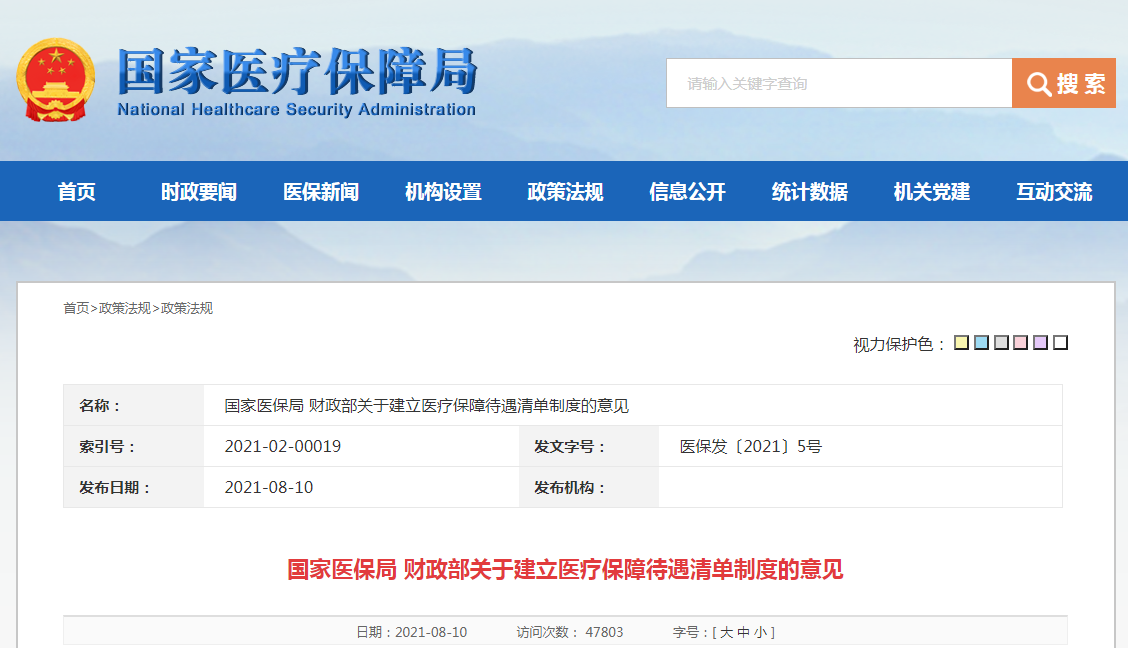Click index number 2021-02-00019
Image resolution: width=1128 pixels, height=648 pixels.
pos(283,447)
